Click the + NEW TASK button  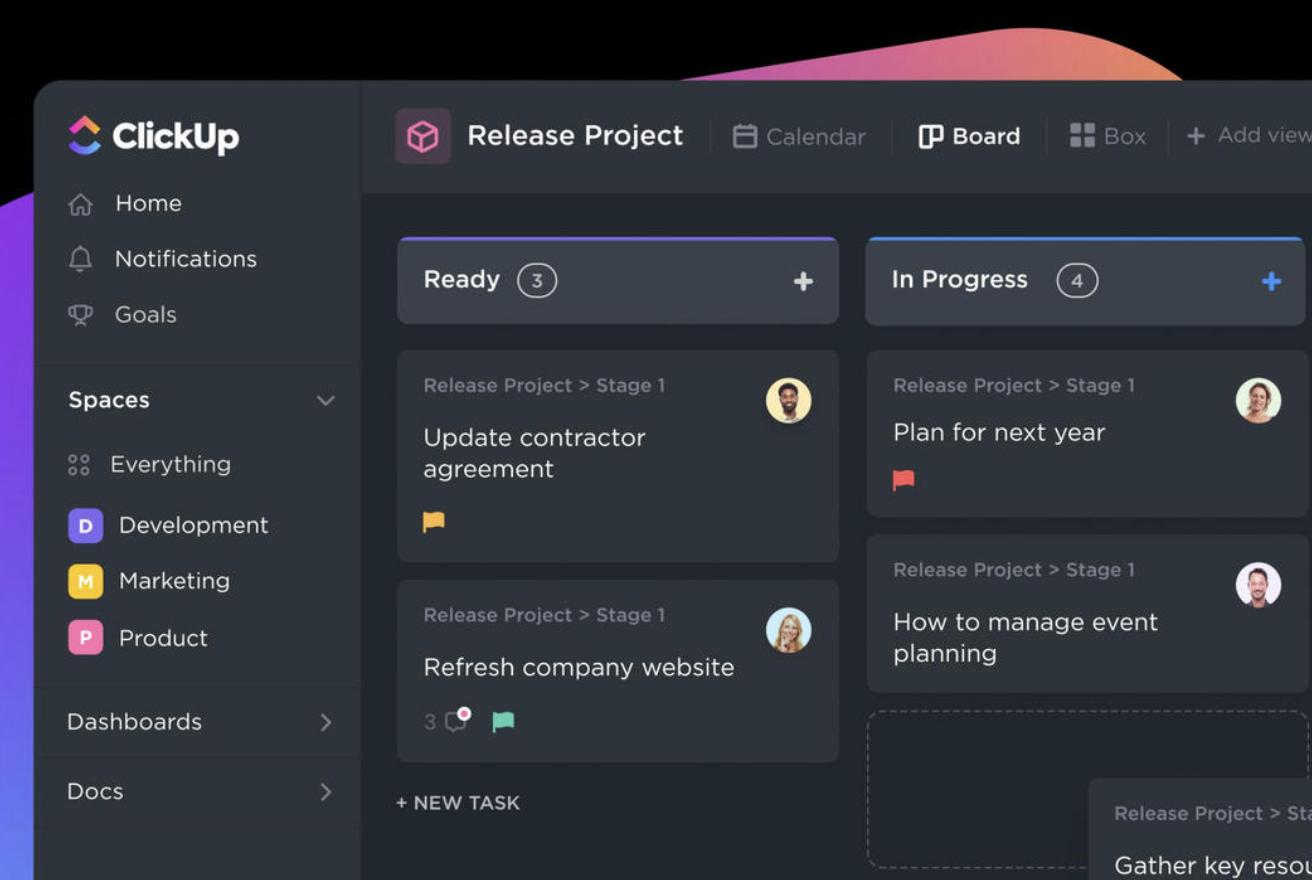[458, 803]
